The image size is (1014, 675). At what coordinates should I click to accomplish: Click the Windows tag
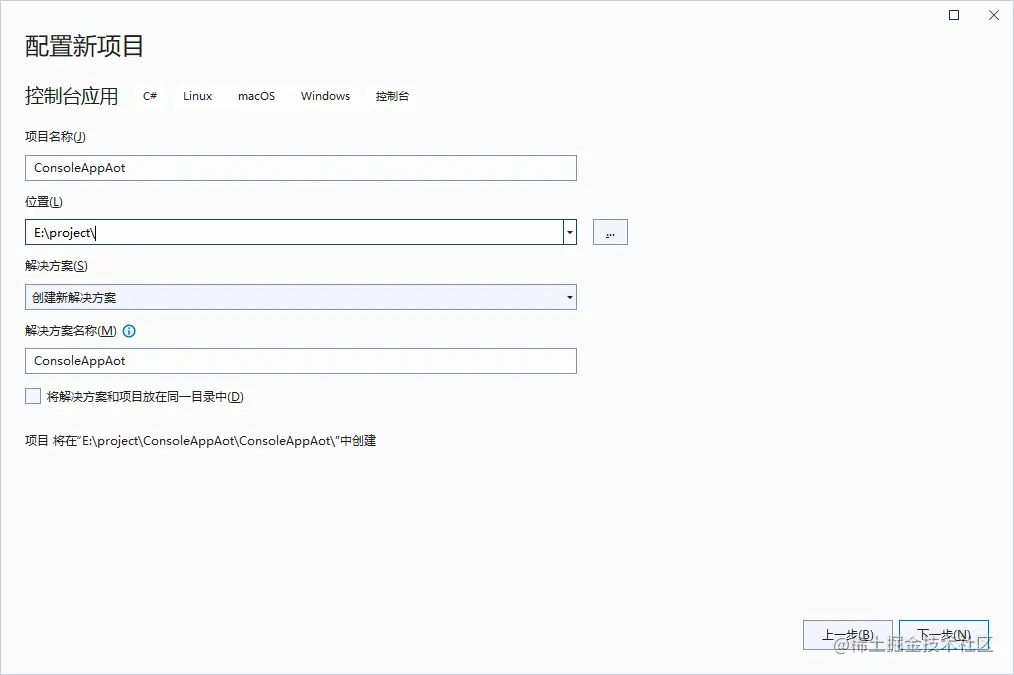pyautogui.click(x=325, y=96)
